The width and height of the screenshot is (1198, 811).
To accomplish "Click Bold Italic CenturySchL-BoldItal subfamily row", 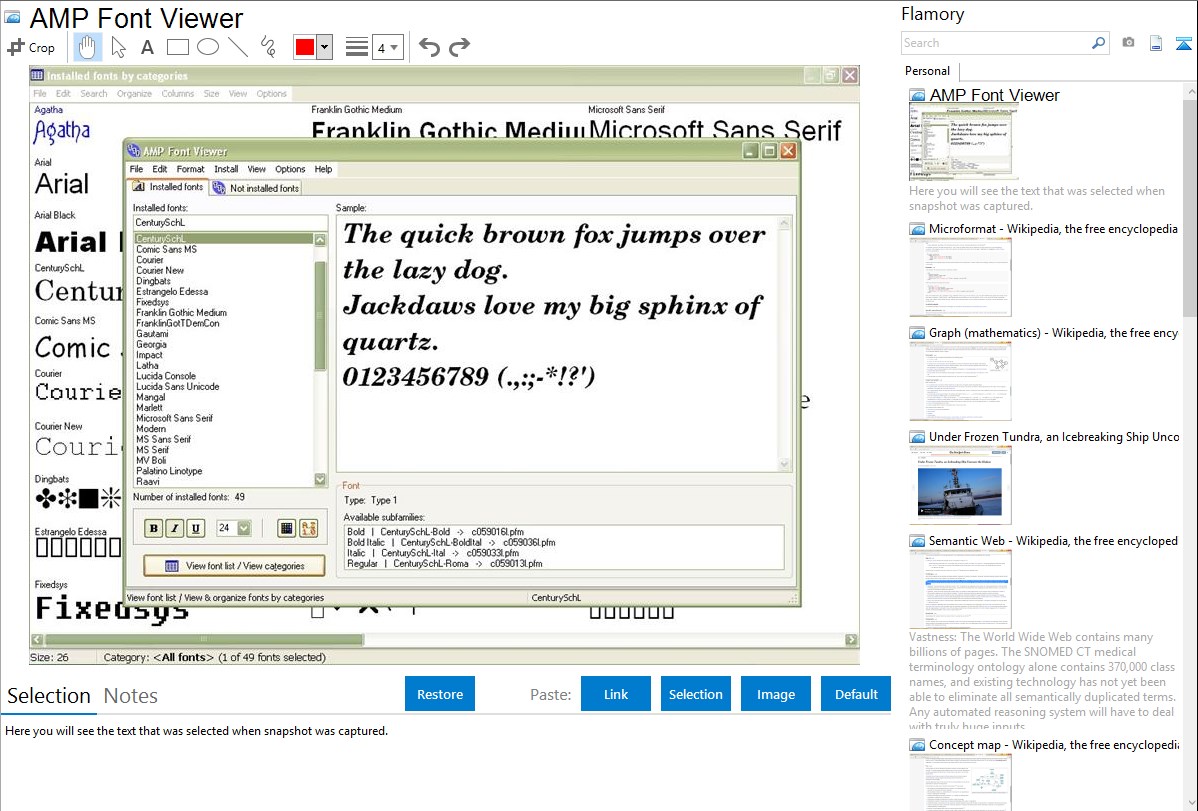I will click(451, 543).
